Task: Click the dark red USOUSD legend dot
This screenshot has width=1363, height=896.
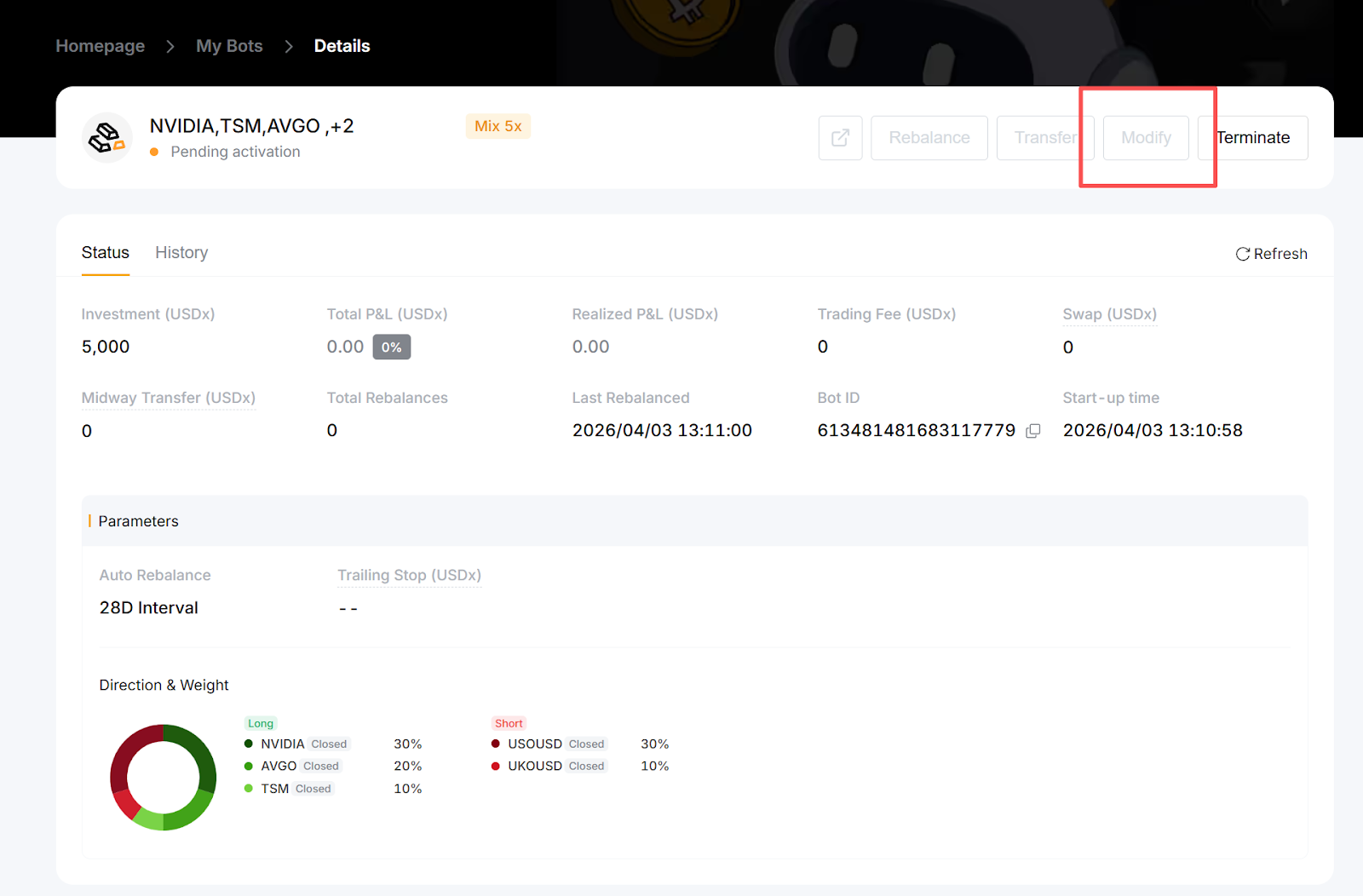Action: [496, 744]
